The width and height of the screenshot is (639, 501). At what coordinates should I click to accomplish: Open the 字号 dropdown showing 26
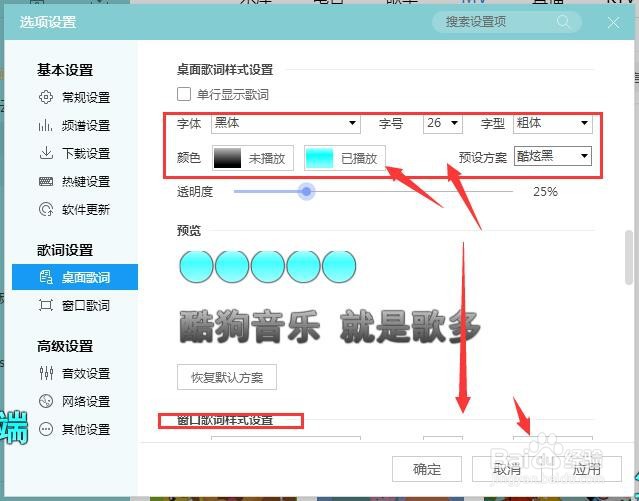point(443,123)
